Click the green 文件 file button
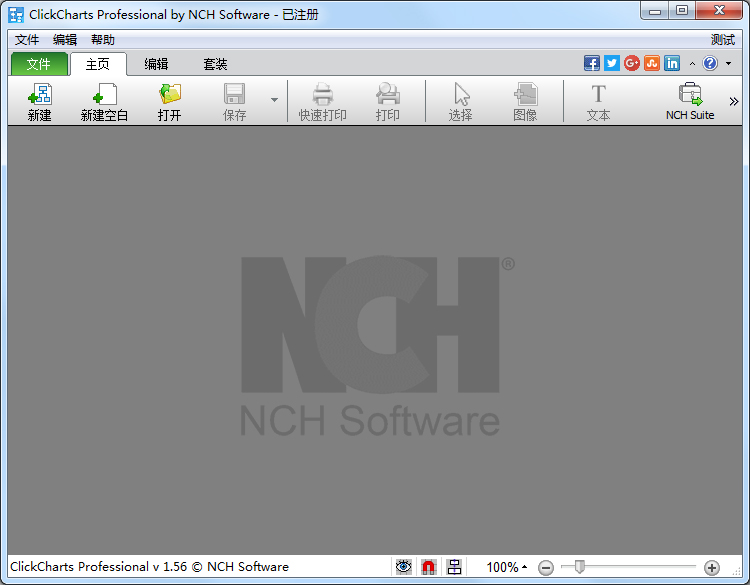This screenshot has height=585, width=750. tap(39, 64)
